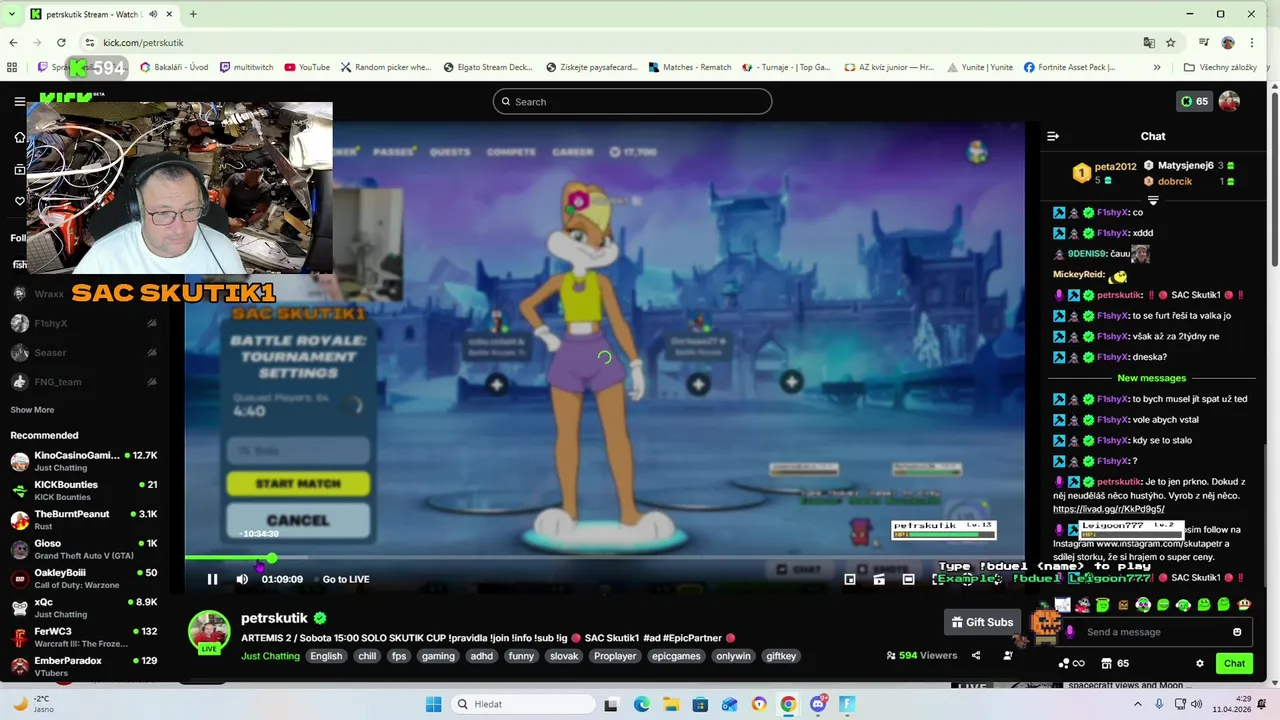Expand Show More followed channels
1280x720 pixels.
coord(32,410)
